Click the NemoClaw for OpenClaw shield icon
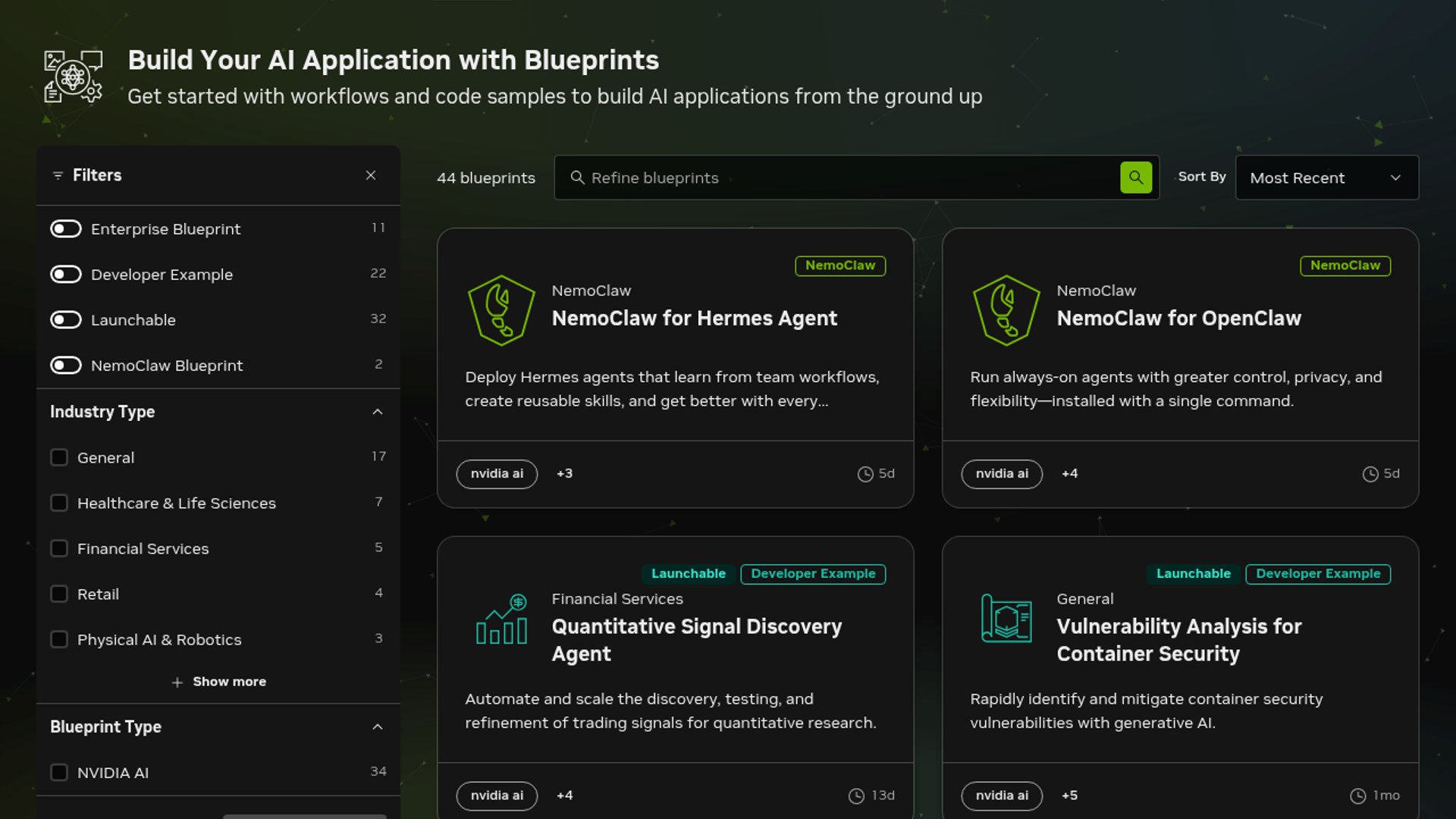This screenshot has height=819, width=1456. pos(1006,310)
